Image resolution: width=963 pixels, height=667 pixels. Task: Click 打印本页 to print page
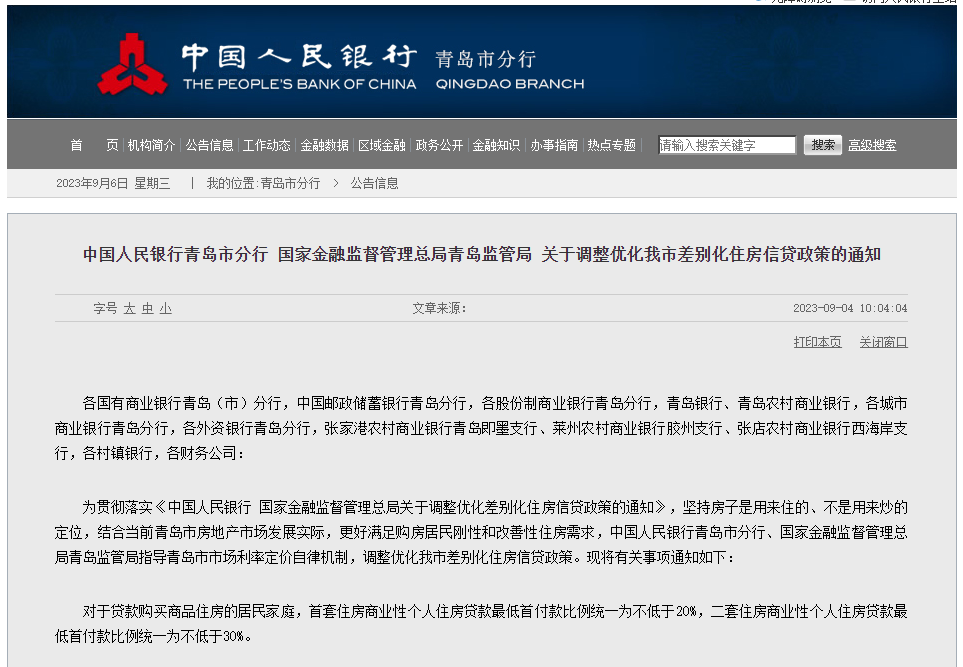(x=817, y=342)
